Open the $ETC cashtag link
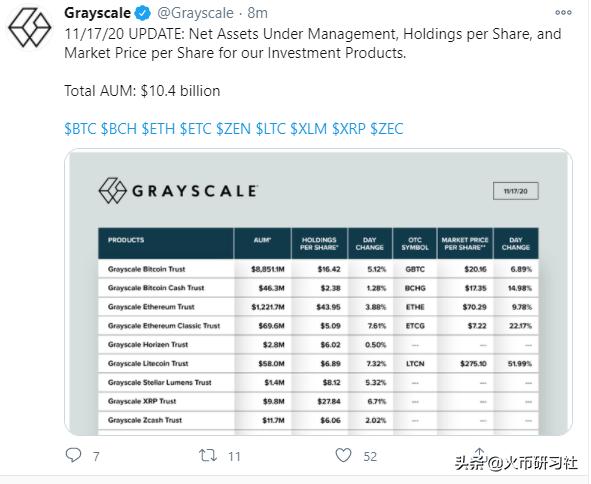This screenshot has height=484, width=591. pyautogui.click(x=195, y=129)
